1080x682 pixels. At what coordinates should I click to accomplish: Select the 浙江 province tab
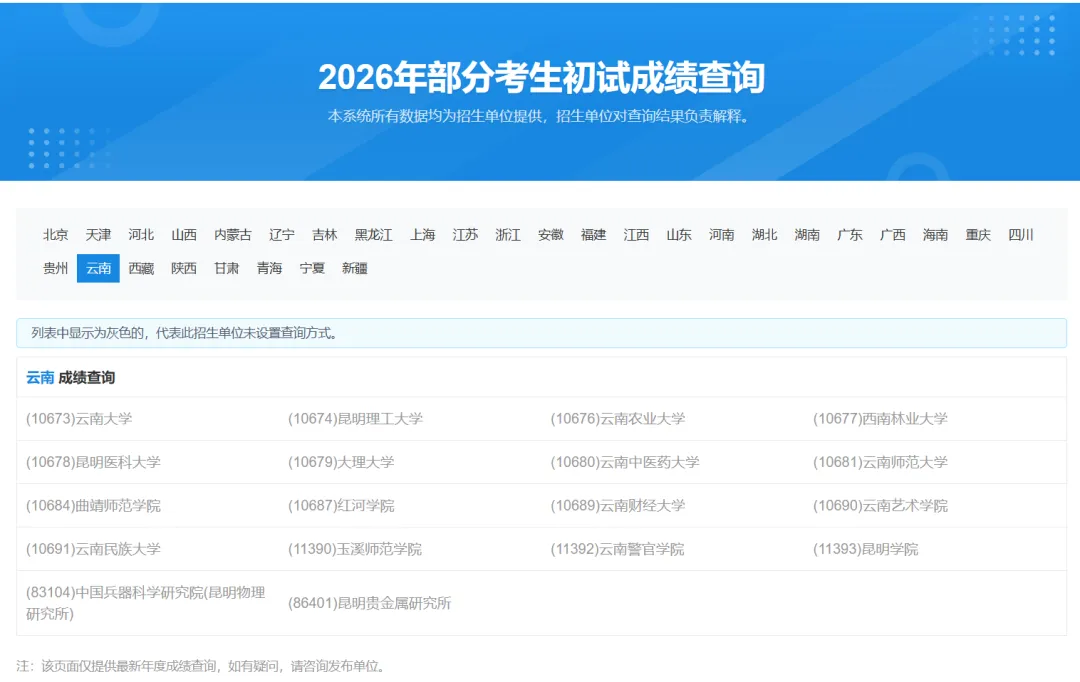508,235
